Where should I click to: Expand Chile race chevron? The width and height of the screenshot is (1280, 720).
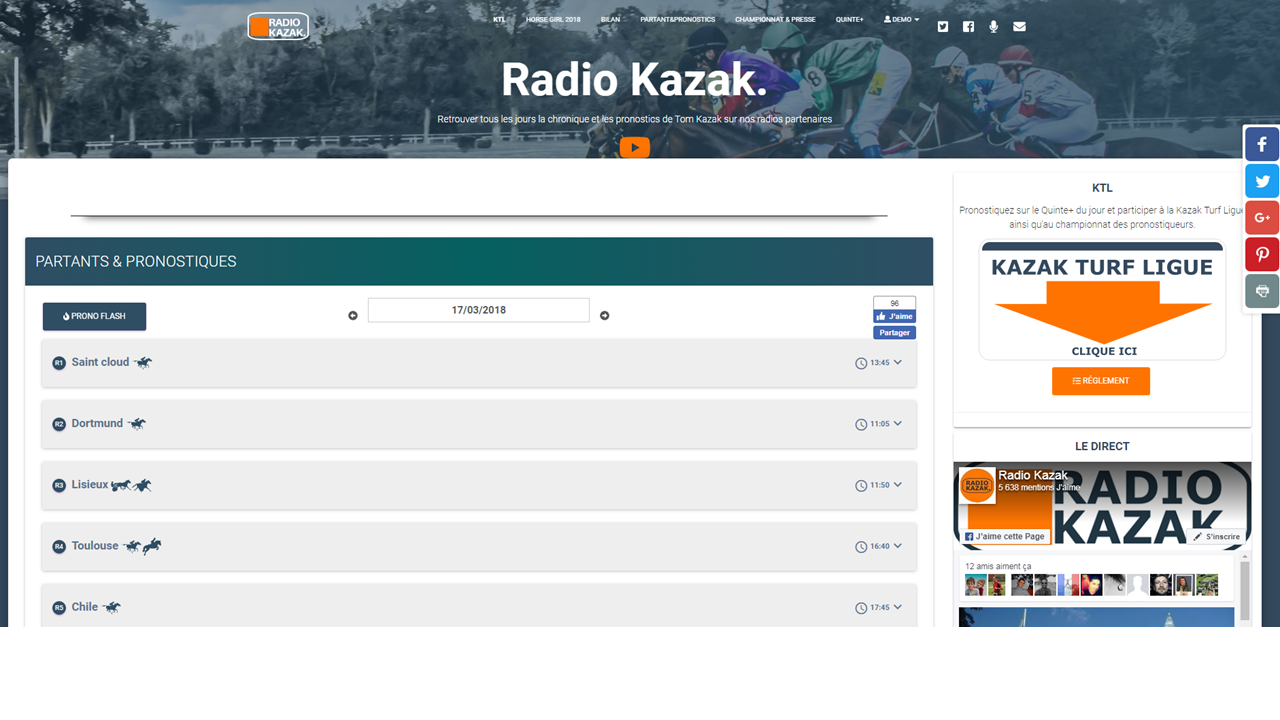(x=898, y=607)
